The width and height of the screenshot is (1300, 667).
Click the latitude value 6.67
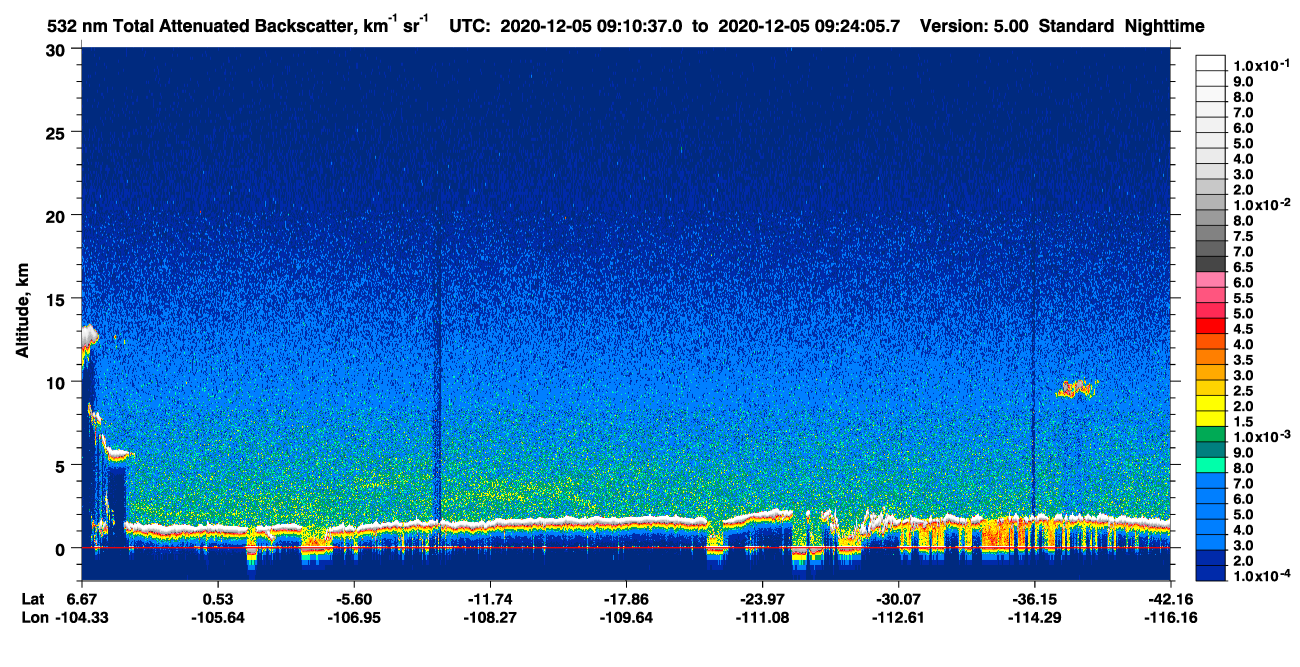[x=81, y=598]
